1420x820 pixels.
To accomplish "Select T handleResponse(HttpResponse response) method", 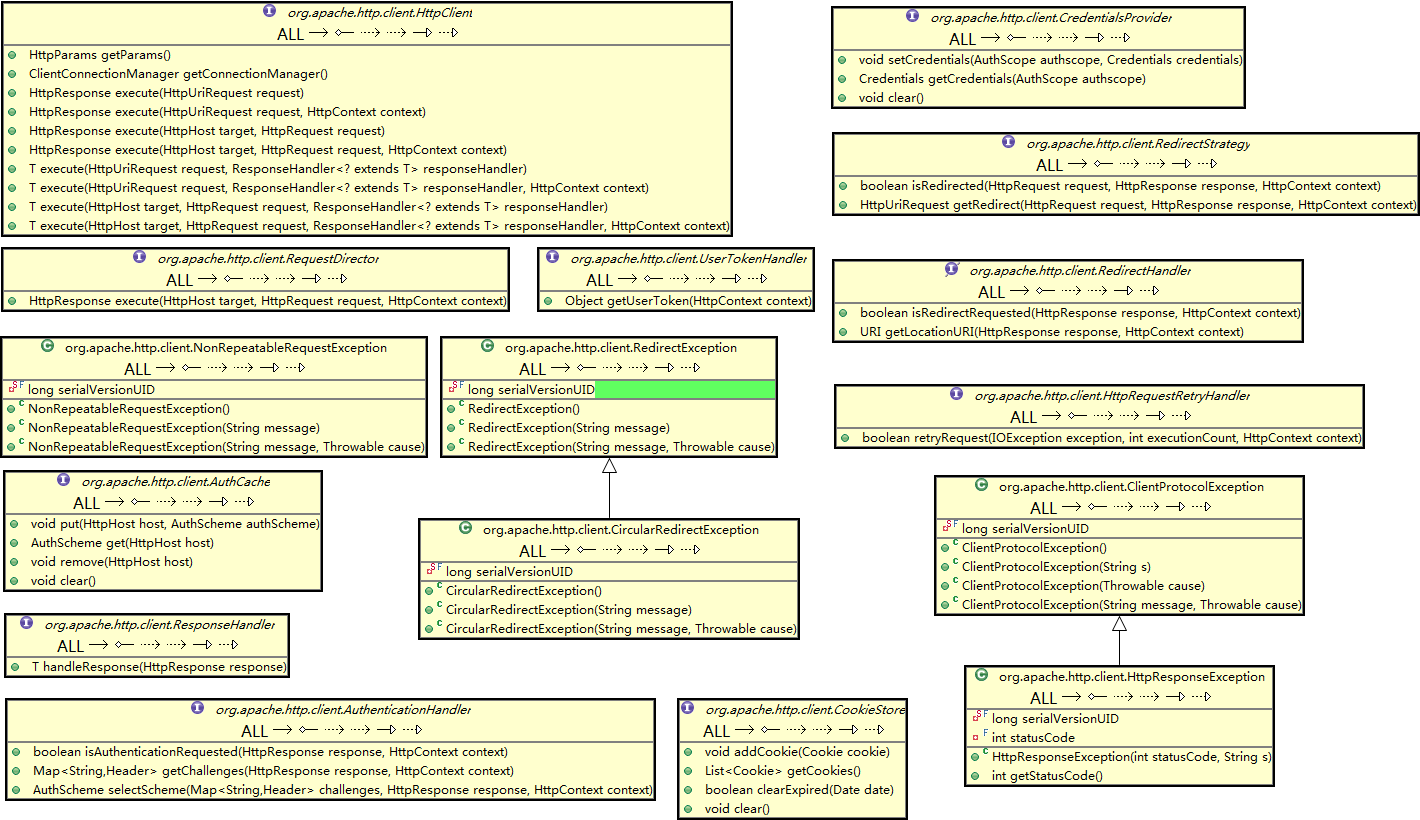I will pyautogui.click(x=159, y=667).
